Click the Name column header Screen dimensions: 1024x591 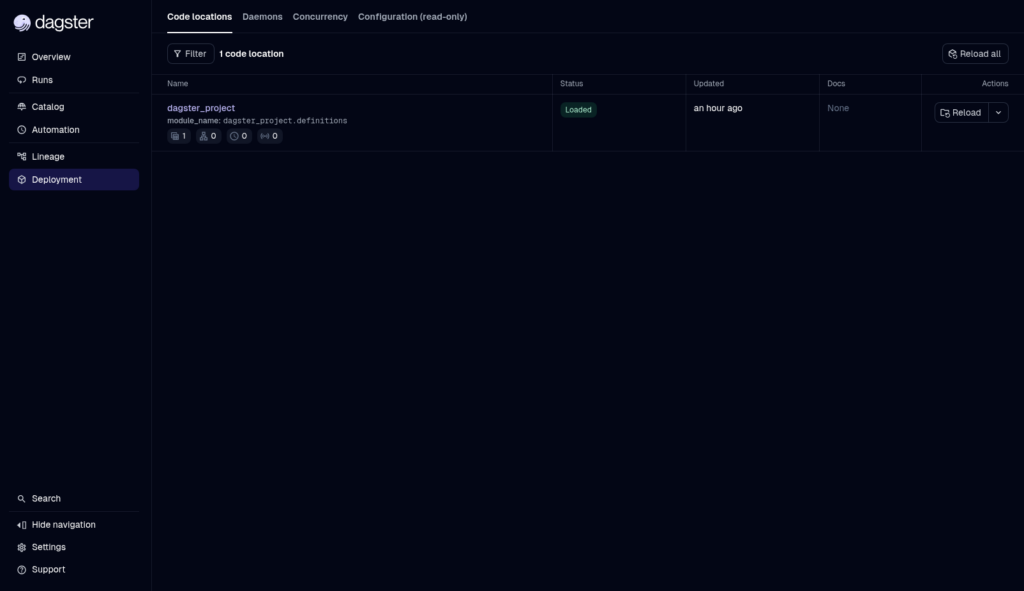pyautogui.click(x=178, y=84)
